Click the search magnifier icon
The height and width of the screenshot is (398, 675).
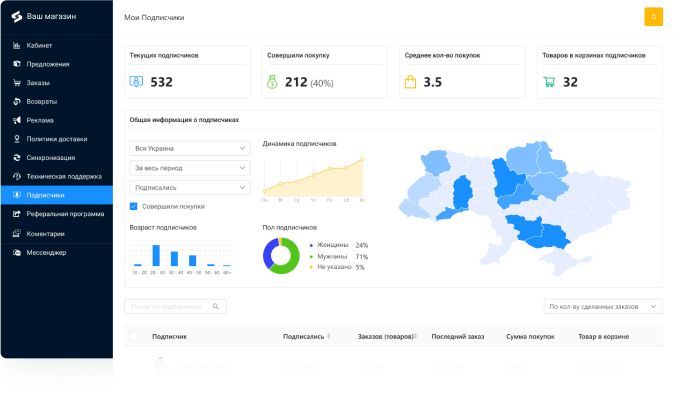(x=216, y=306)
